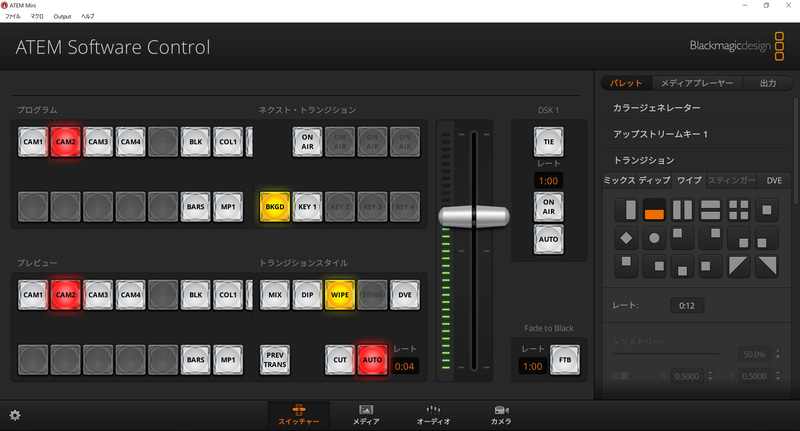The height and width of the screenshot is (431, 800).
Task: Open the ヘルプ menu
Action: [88, 16]
